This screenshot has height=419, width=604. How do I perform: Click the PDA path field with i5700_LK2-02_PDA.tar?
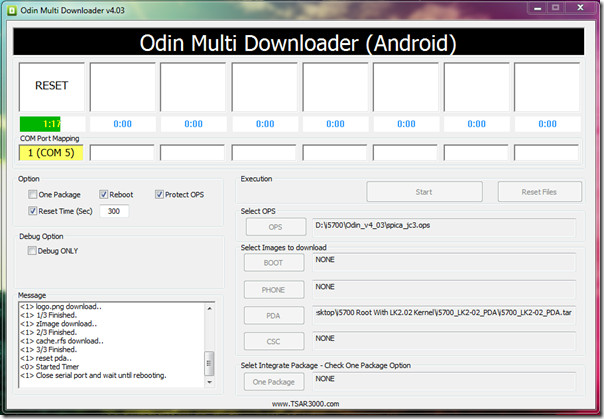coord(444,315)
